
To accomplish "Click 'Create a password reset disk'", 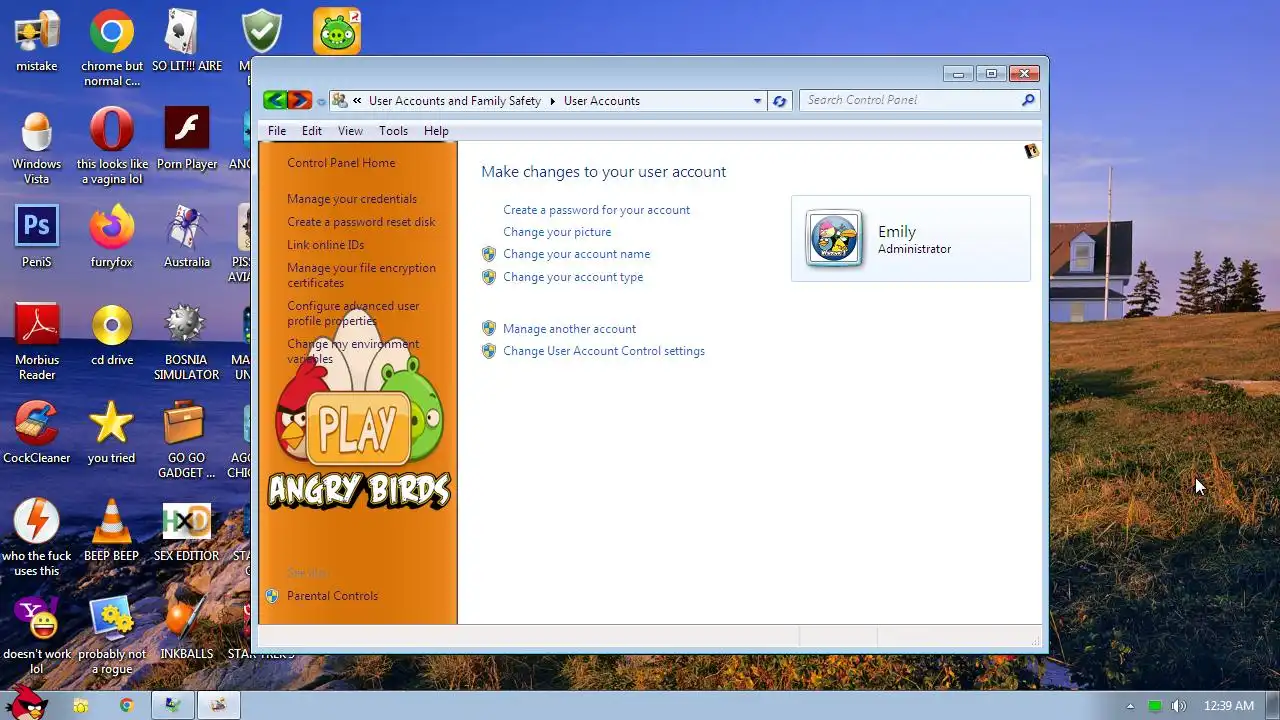I will 361,222.
